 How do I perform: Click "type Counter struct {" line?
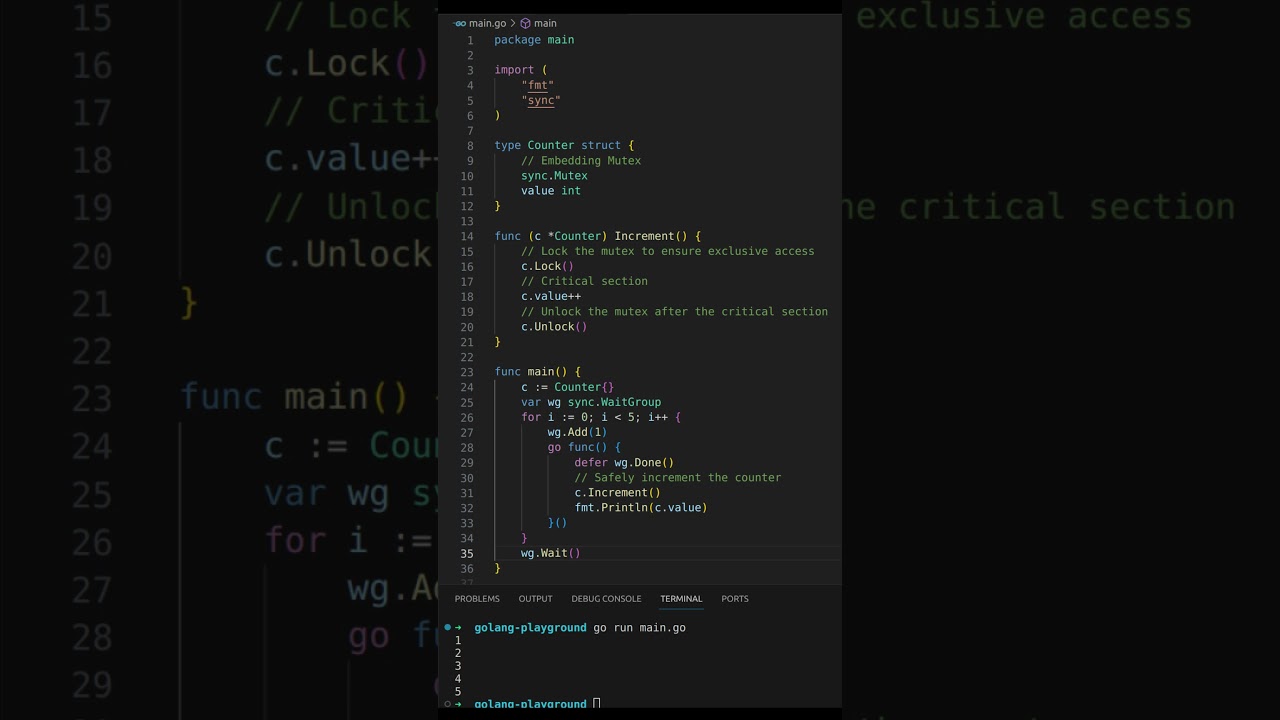(564, 145)
